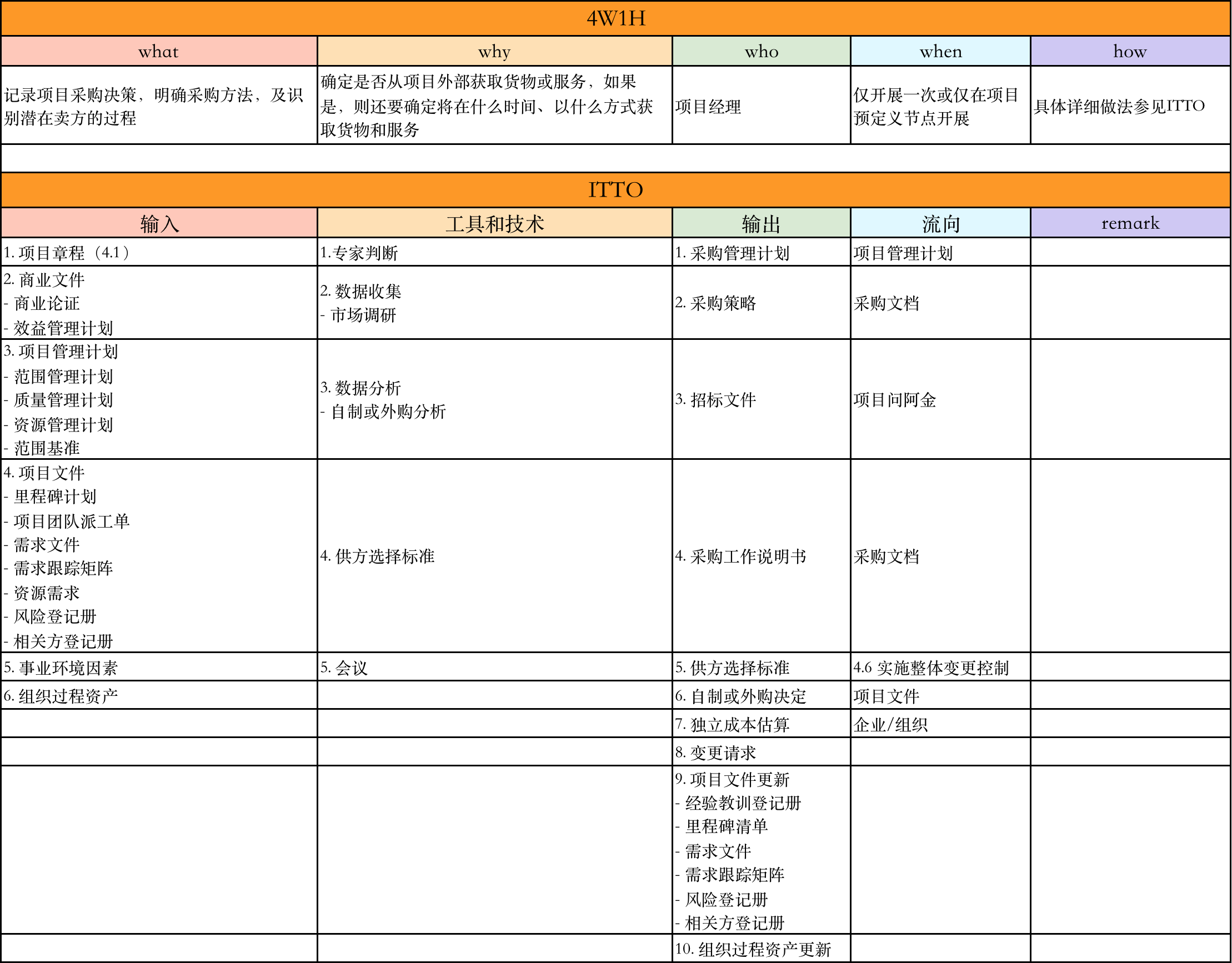
Task: Click the 10. 组织过程资产更新 cell
Action: point(762,949)
